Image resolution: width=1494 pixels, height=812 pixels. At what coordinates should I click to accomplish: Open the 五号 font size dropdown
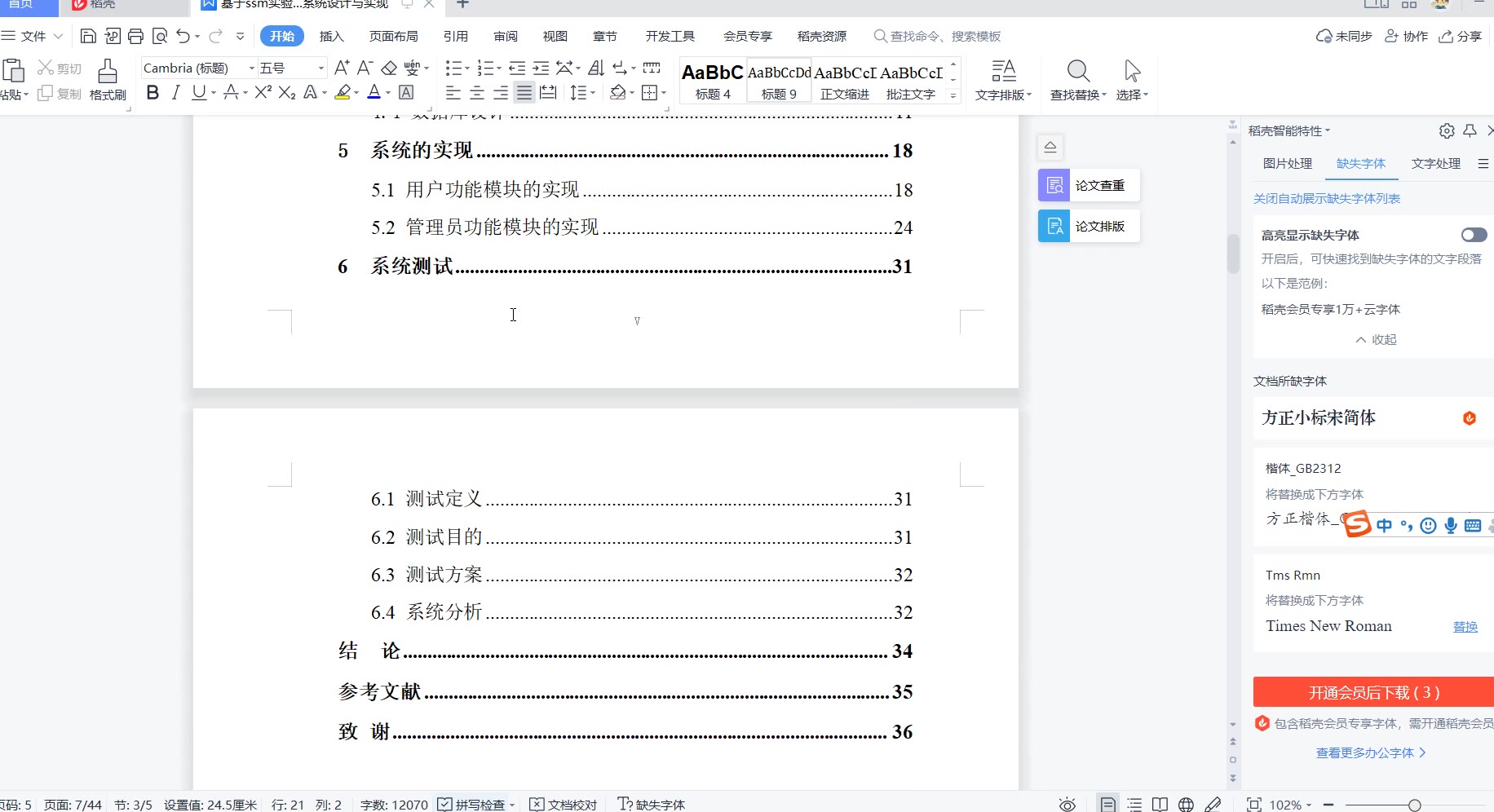pos(320,68)
